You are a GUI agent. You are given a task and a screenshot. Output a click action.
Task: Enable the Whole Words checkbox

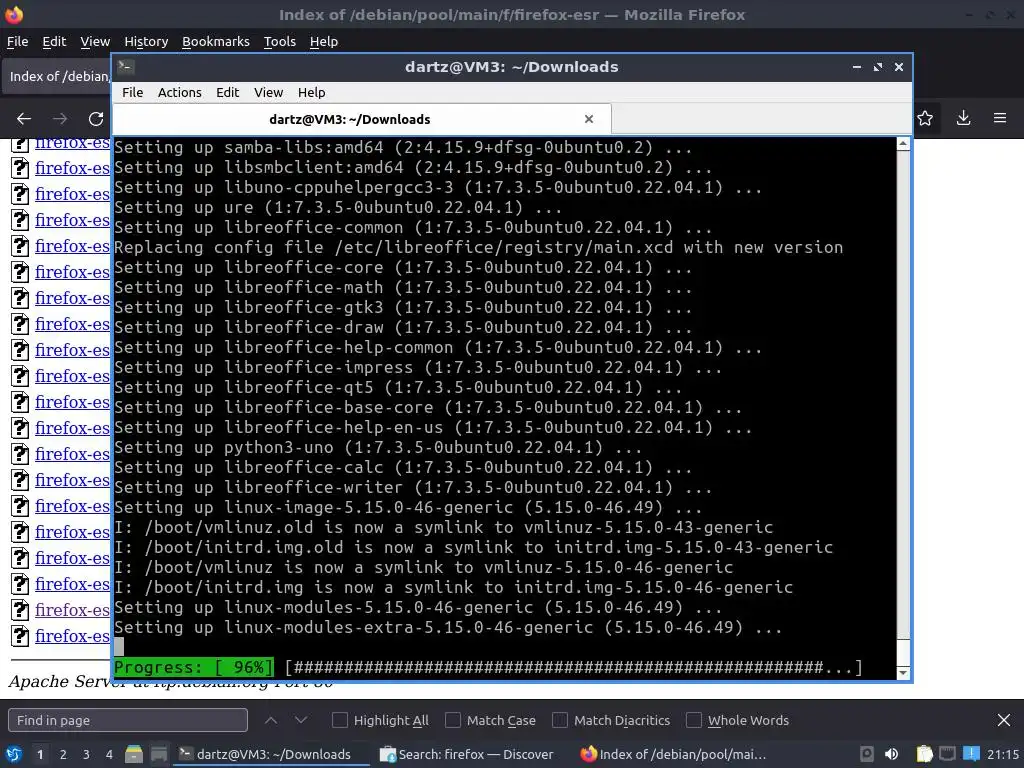(694, 720)
